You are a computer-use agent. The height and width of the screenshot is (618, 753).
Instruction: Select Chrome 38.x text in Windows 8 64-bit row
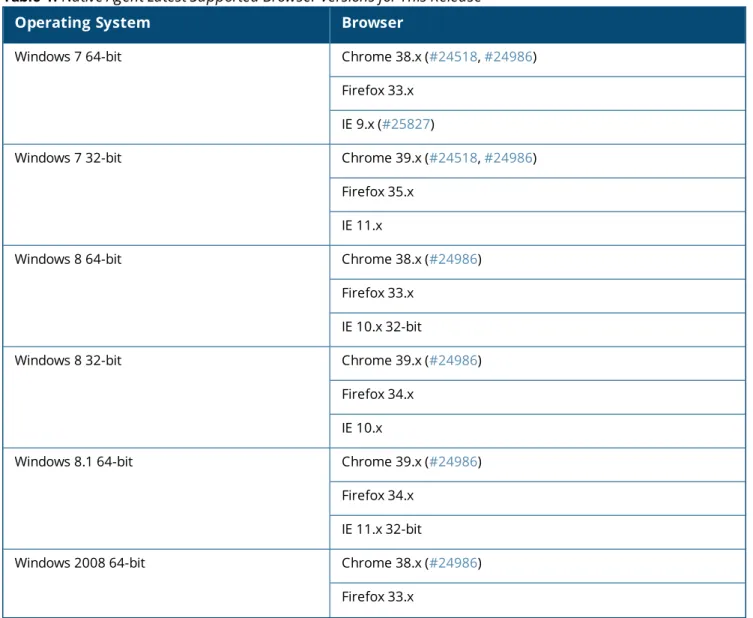point(381,259)
